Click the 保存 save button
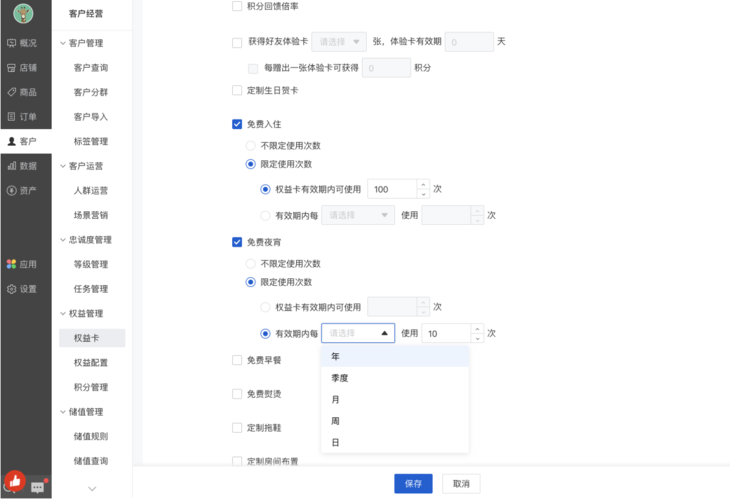Viewport: 730px width, 499px height. point(413,483)
